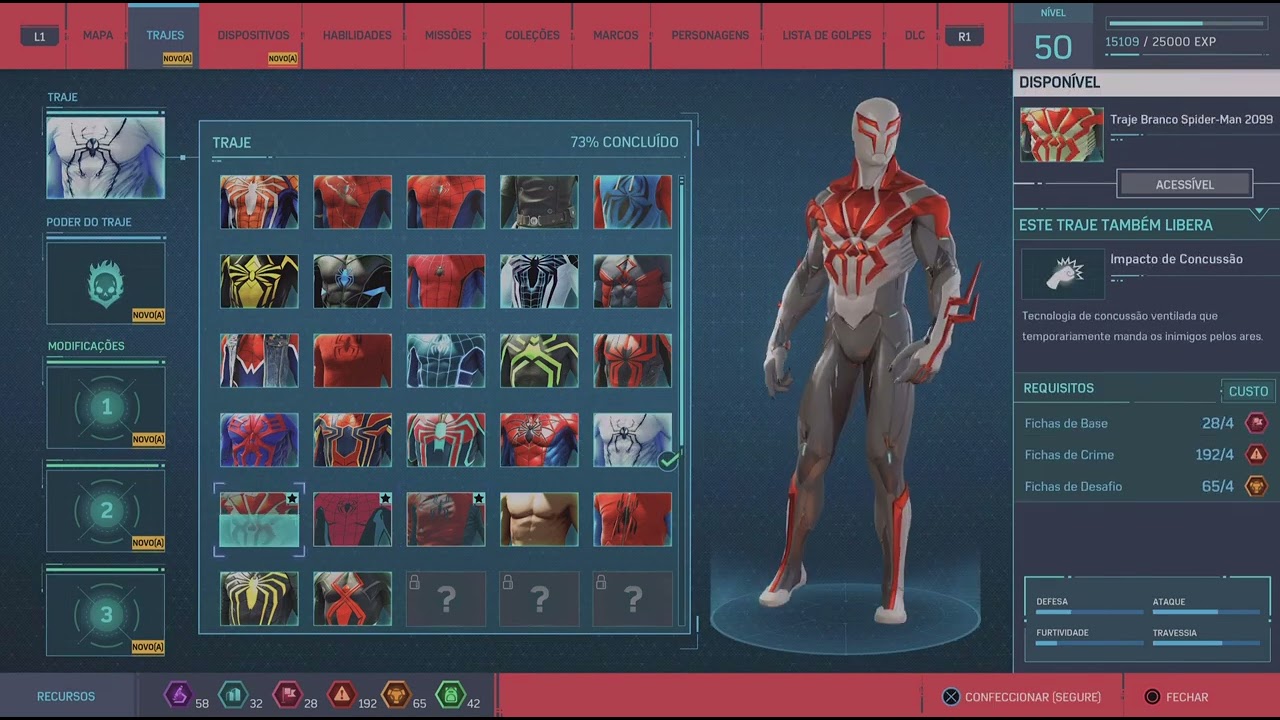Click the Requisitos heading
This screenshot has height=720, width=1280.
tap(1058, 388)
